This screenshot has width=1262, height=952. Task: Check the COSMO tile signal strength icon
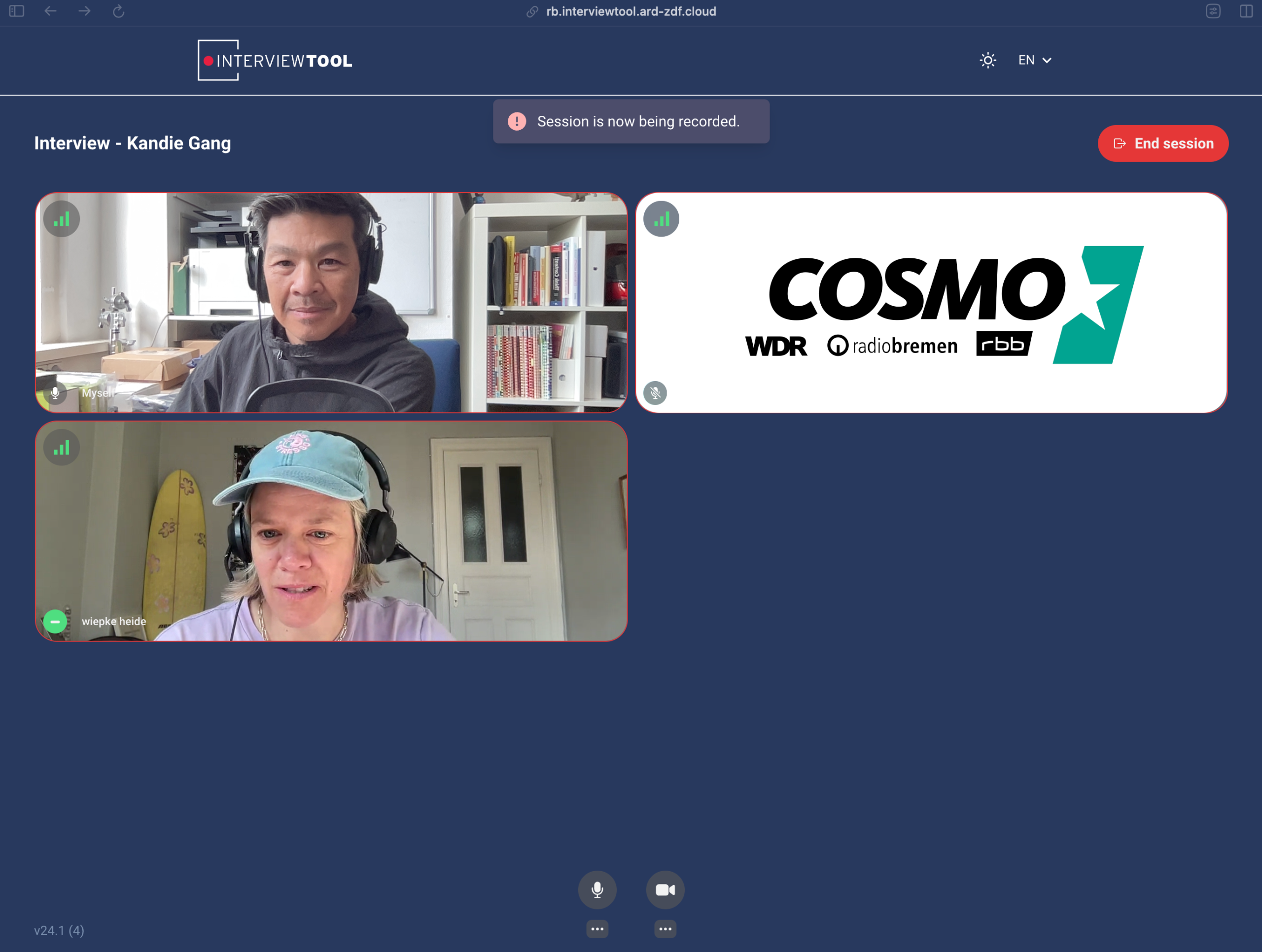click(x=661, y=219)
